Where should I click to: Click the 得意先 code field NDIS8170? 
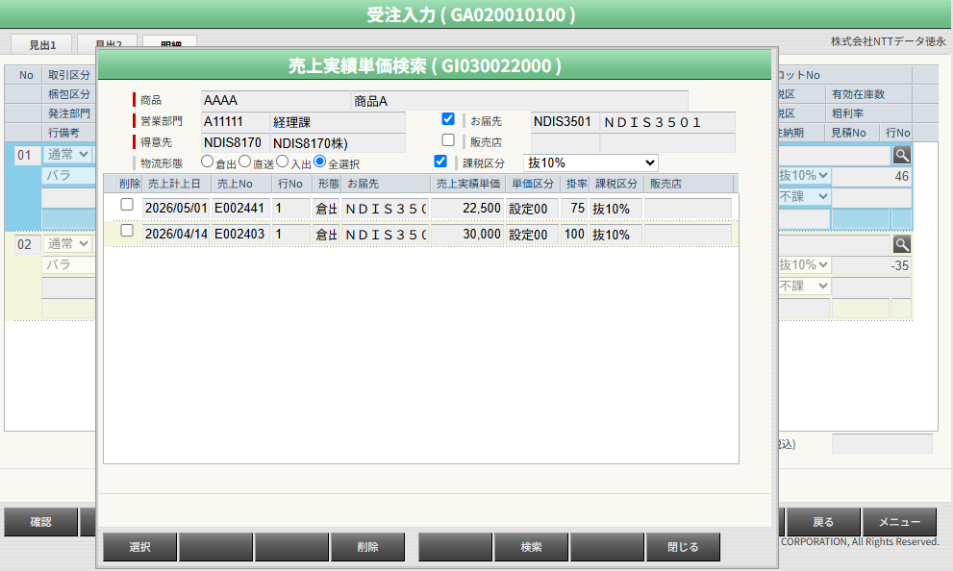coord(235,142)
